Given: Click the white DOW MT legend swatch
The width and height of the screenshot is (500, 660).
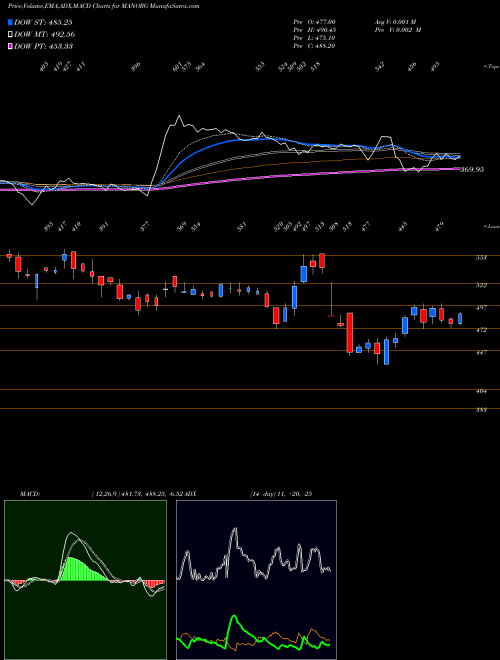Looking at the screenshot, I should click(11, 35).
